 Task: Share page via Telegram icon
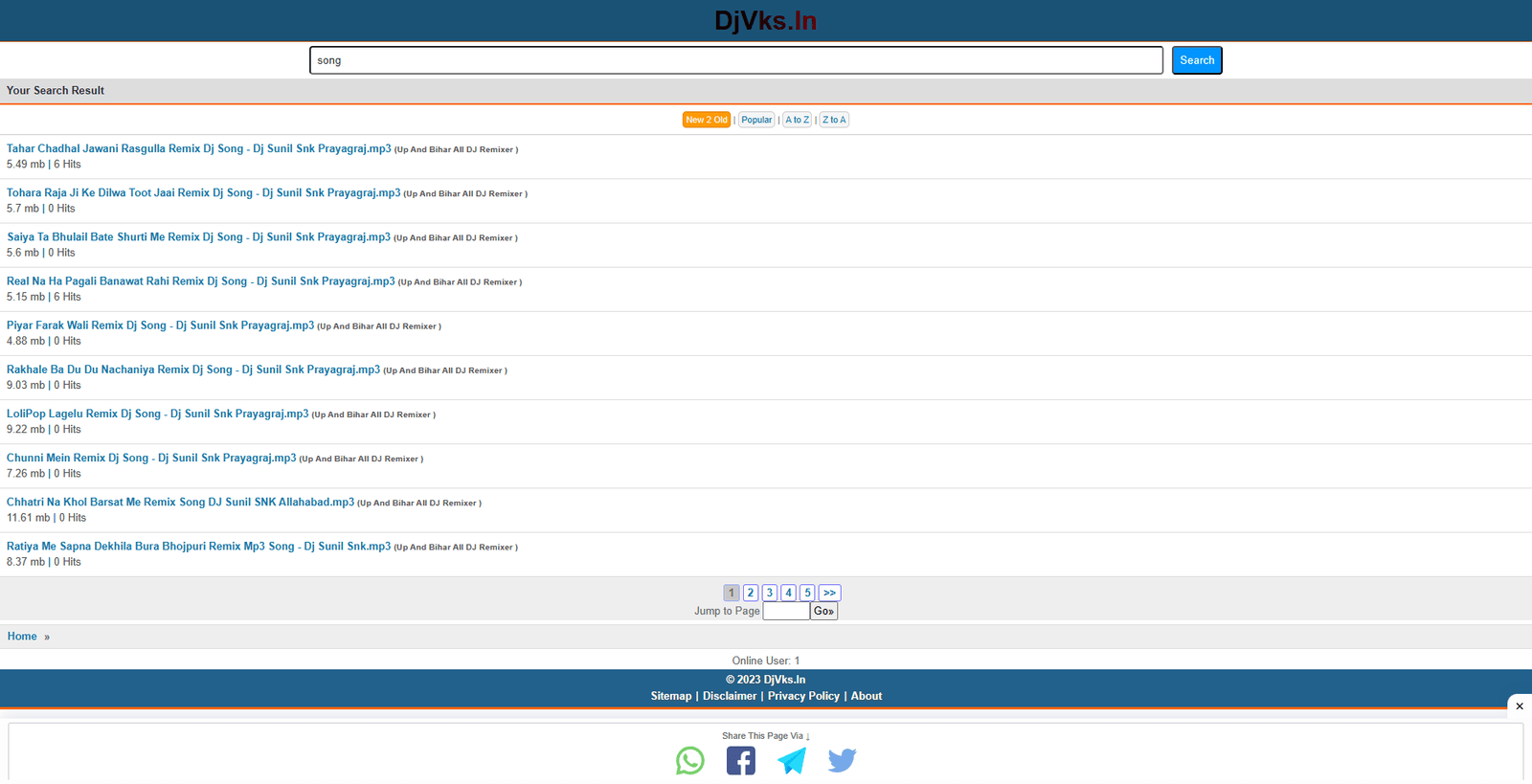point(792,761)
